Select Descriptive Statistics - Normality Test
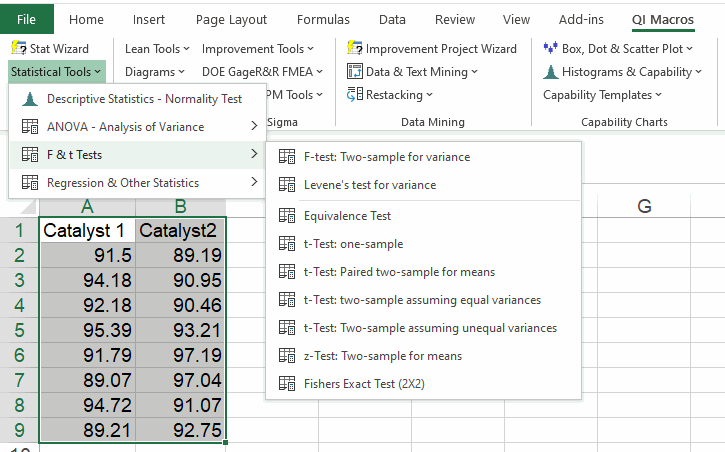 pyautogui.click(x=144, y=99)
